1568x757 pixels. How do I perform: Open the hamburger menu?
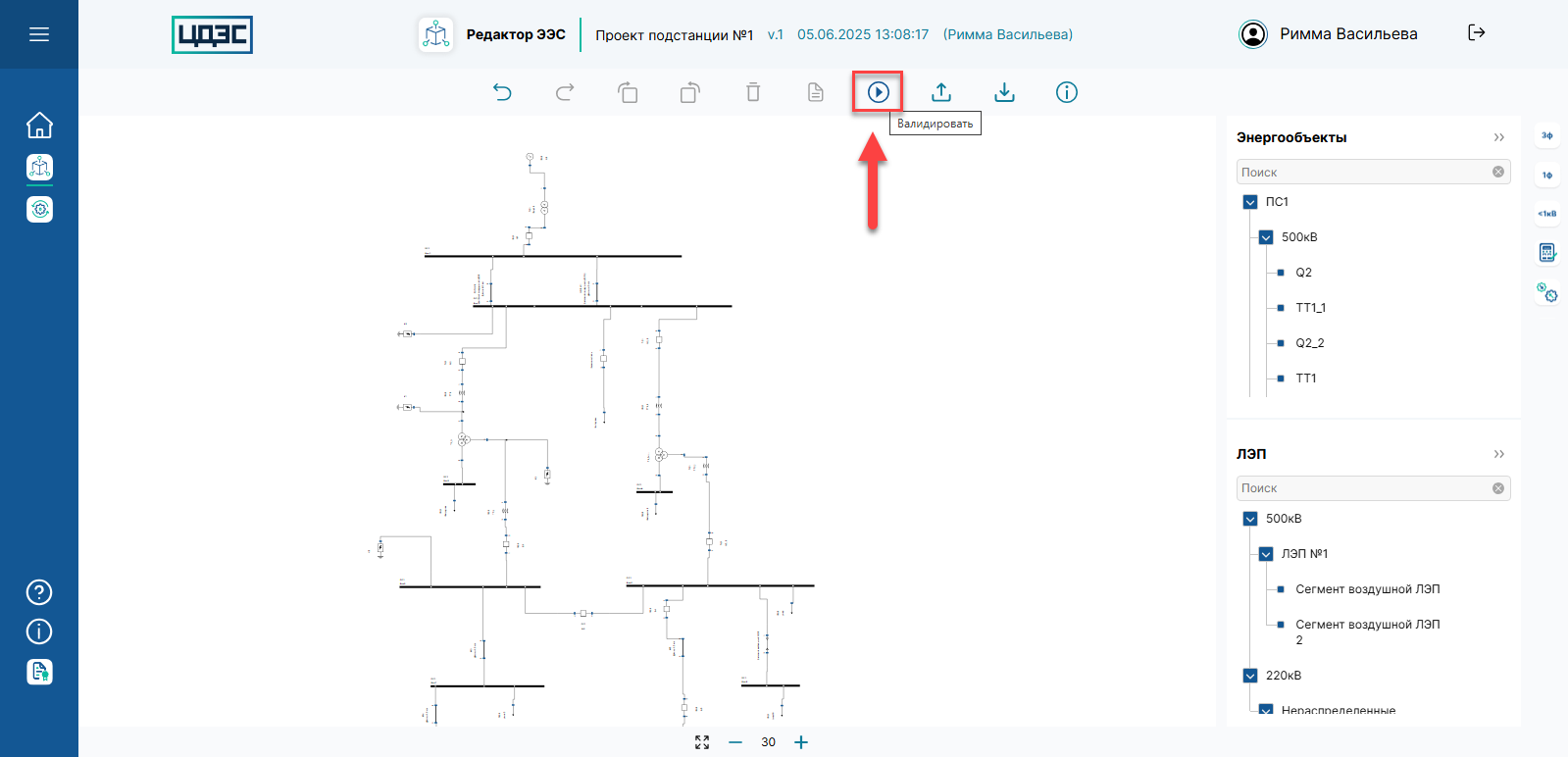(x=39, y=34)
